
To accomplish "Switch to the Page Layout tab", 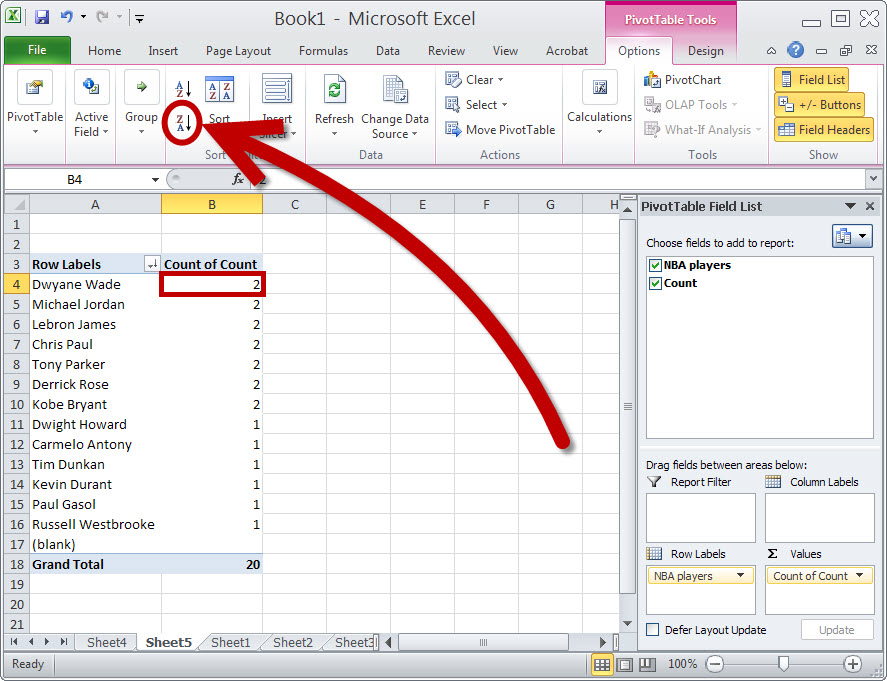I will [238, 51].
